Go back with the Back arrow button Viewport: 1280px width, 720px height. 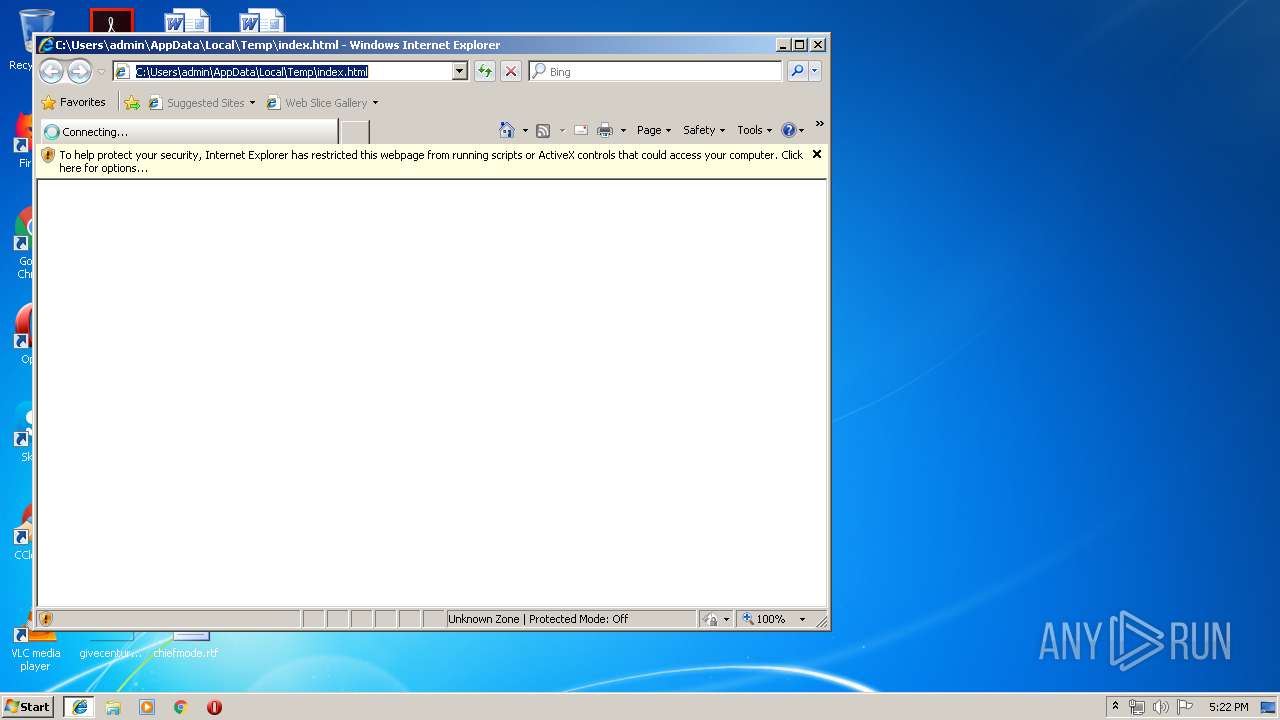click(51, 71)
